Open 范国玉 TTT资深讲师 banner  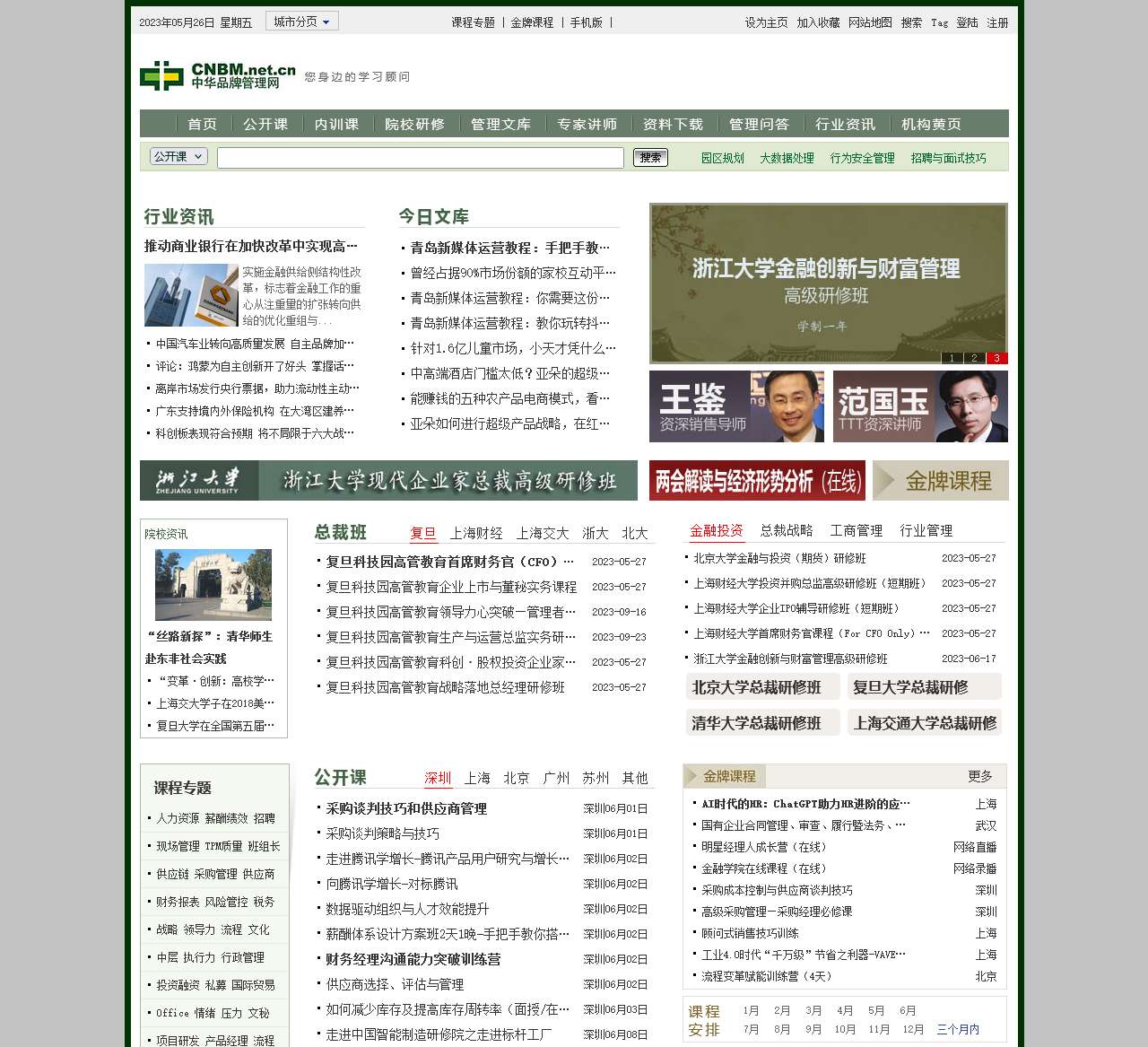pos(920,406)
